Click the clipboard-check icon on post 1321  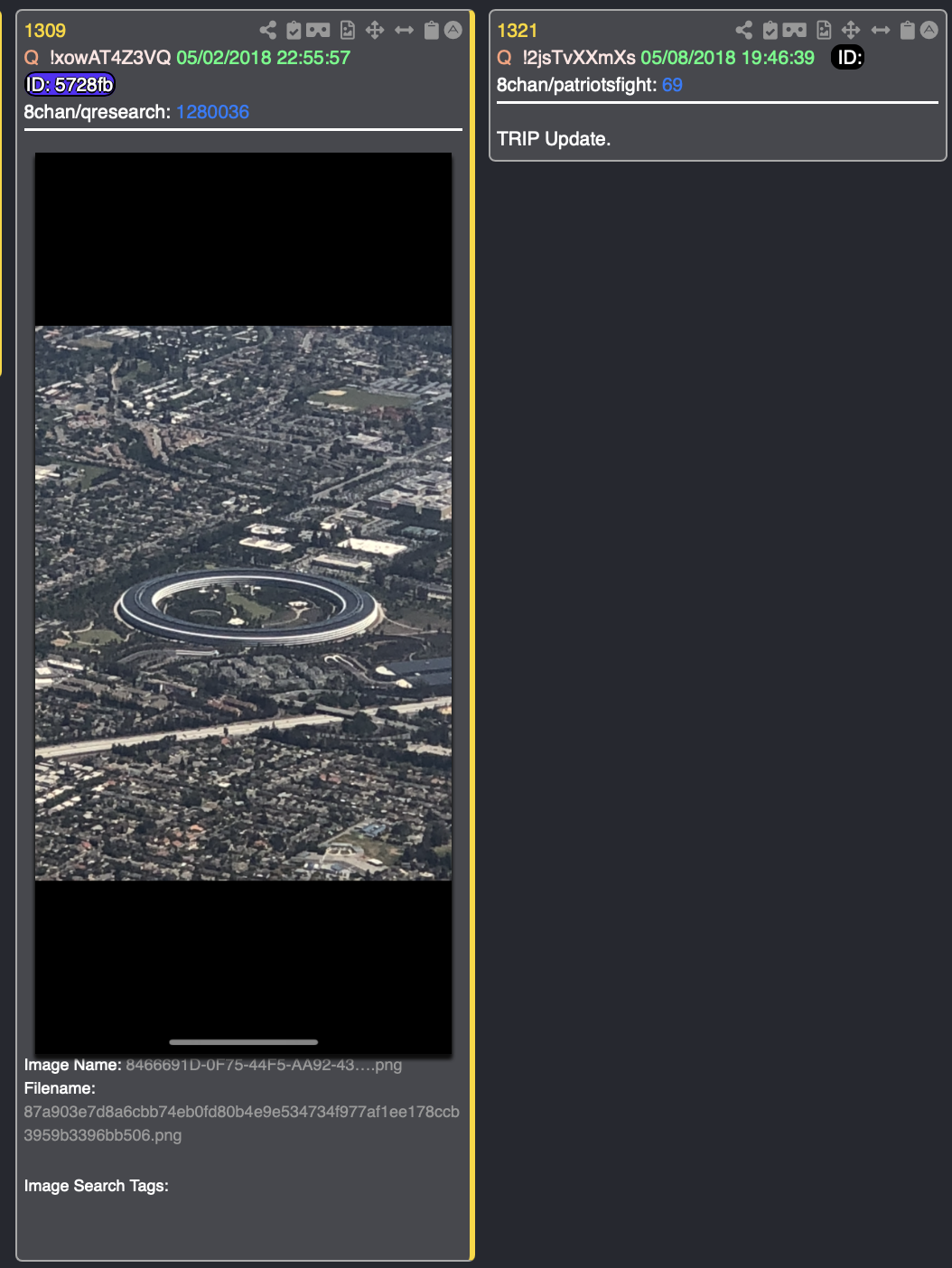(x=770, y=31)
